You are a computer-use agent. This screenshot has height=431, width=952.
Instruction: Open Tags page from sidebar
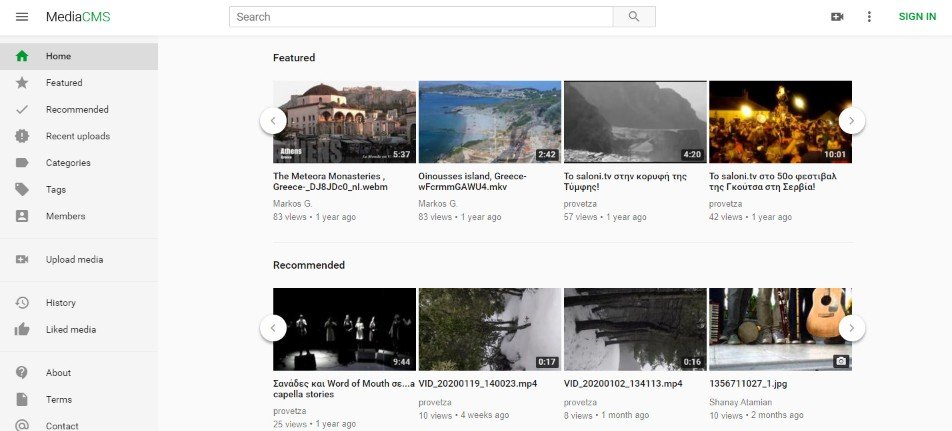pos(79,189)
